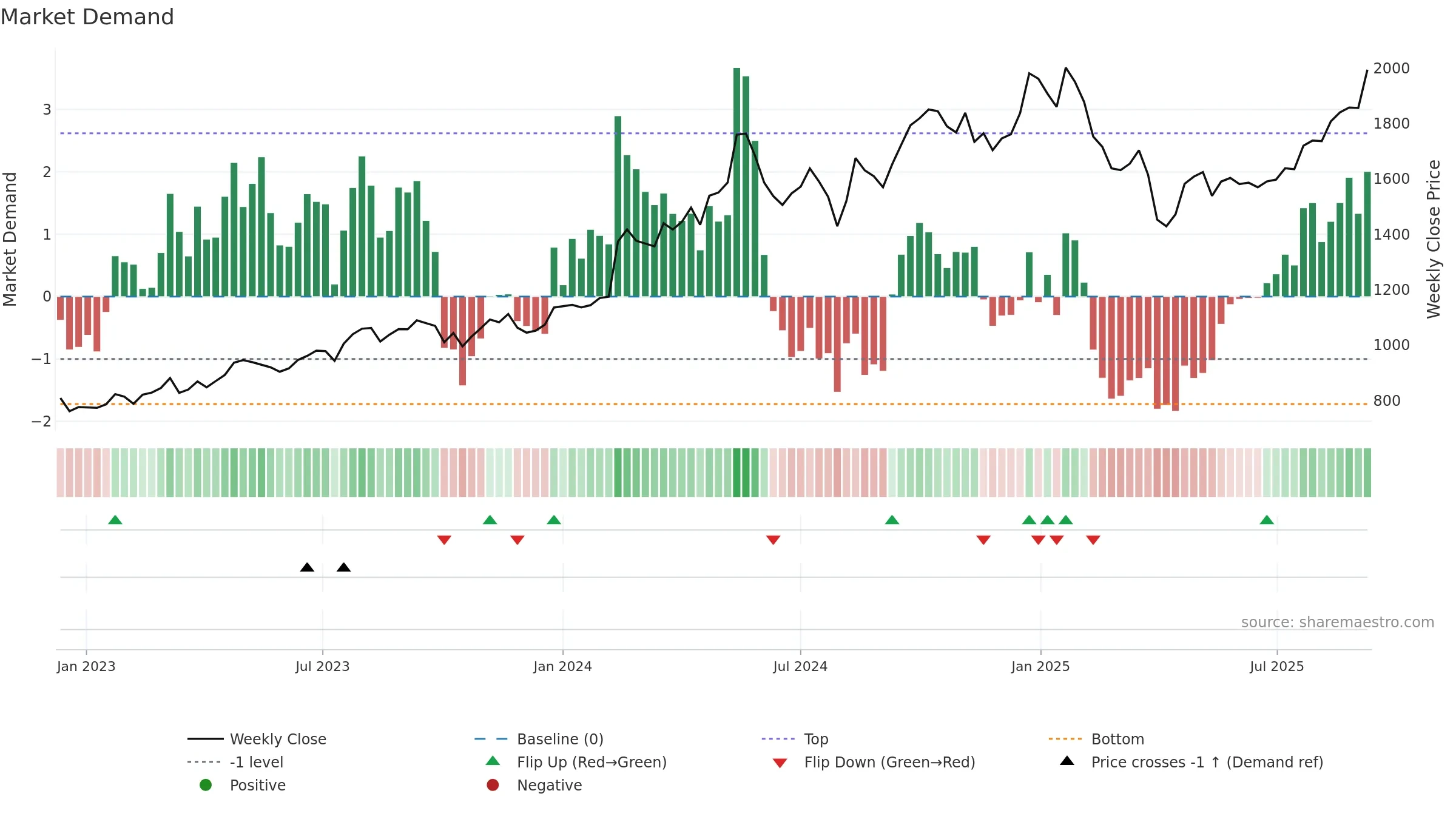Click the source: sharemaestro.com credit
The width and height of the screenshot is (1456, 819).
pyautogui.click(x=1338, y=622)
